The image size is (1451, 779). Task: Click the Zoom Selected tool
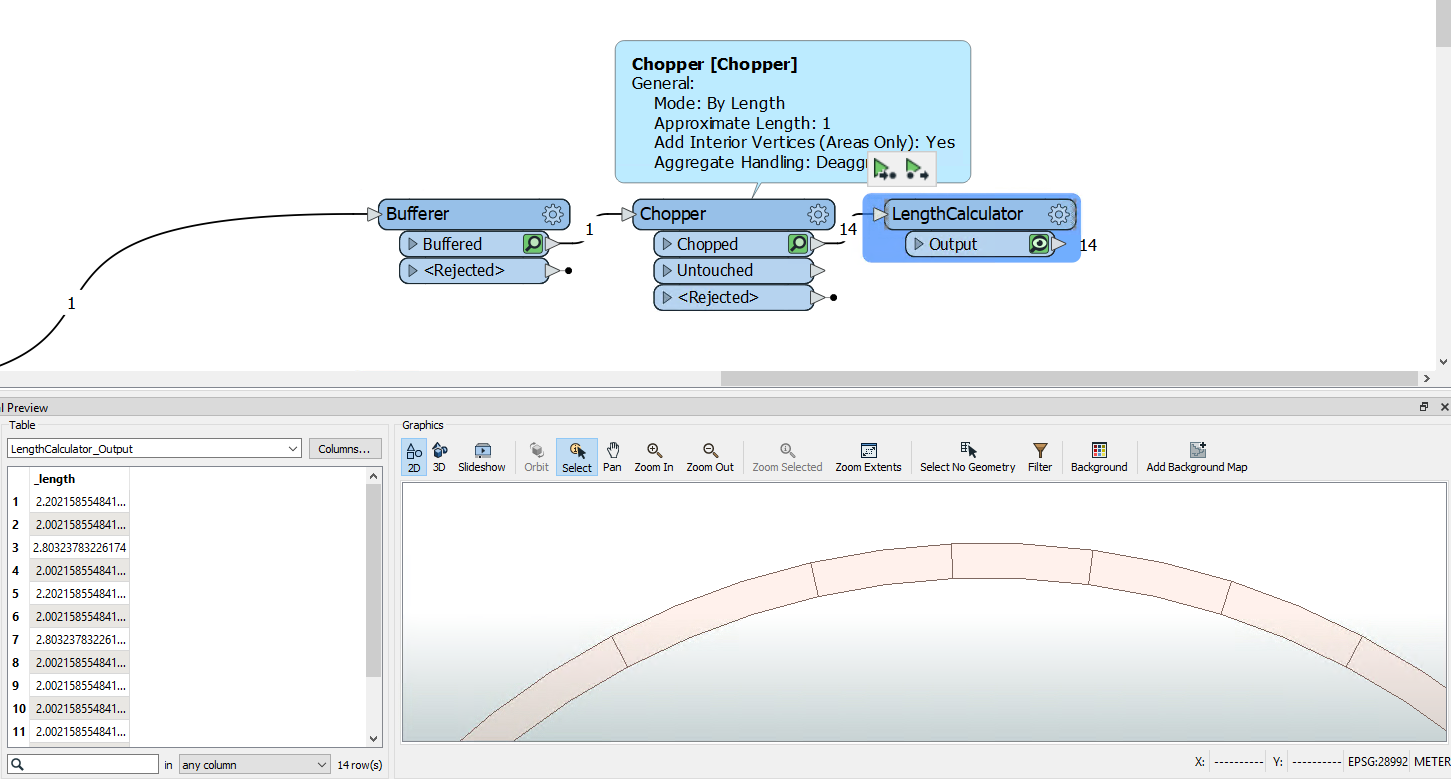(787, 457)
